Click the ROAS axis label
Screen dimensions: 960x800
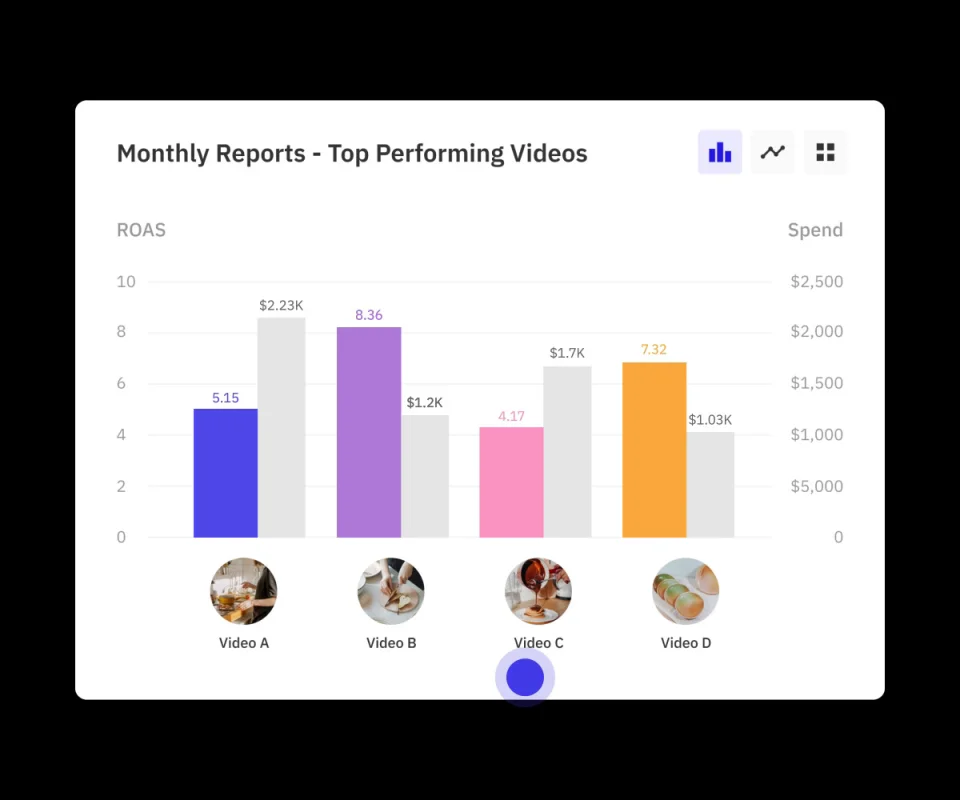click(141, 230)
